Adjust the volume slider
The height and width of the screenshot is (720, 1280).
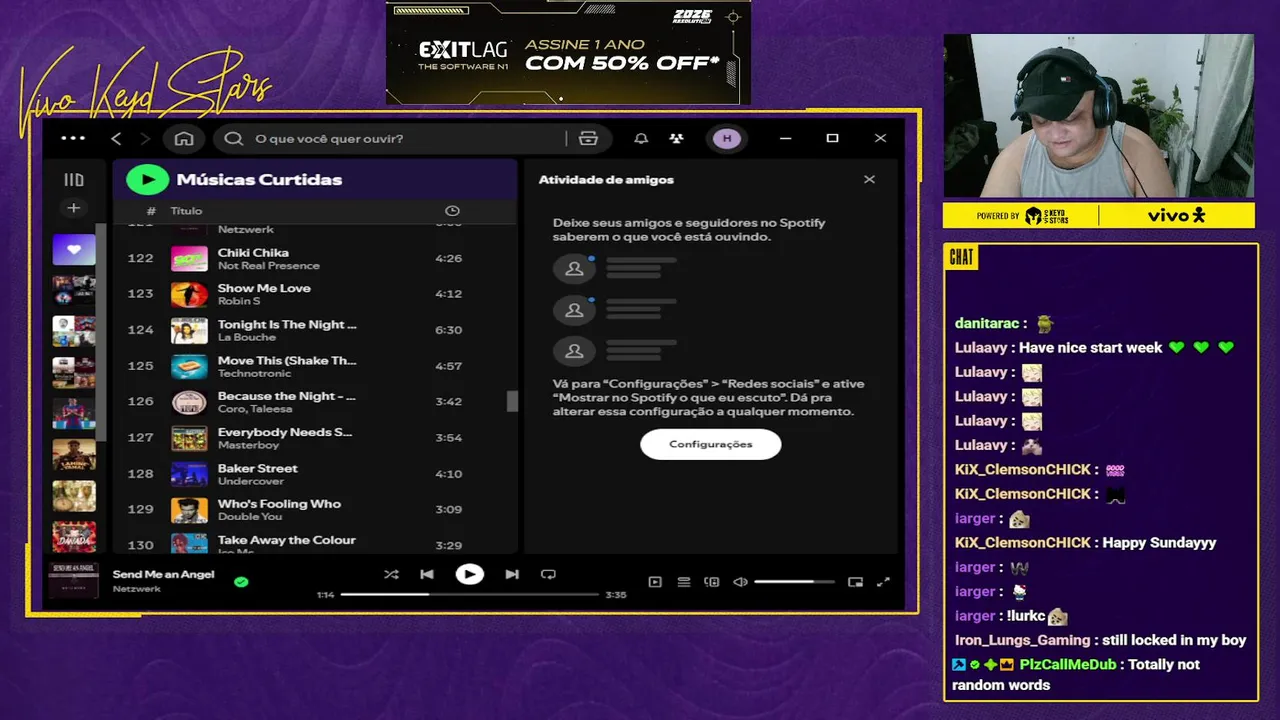794,581
